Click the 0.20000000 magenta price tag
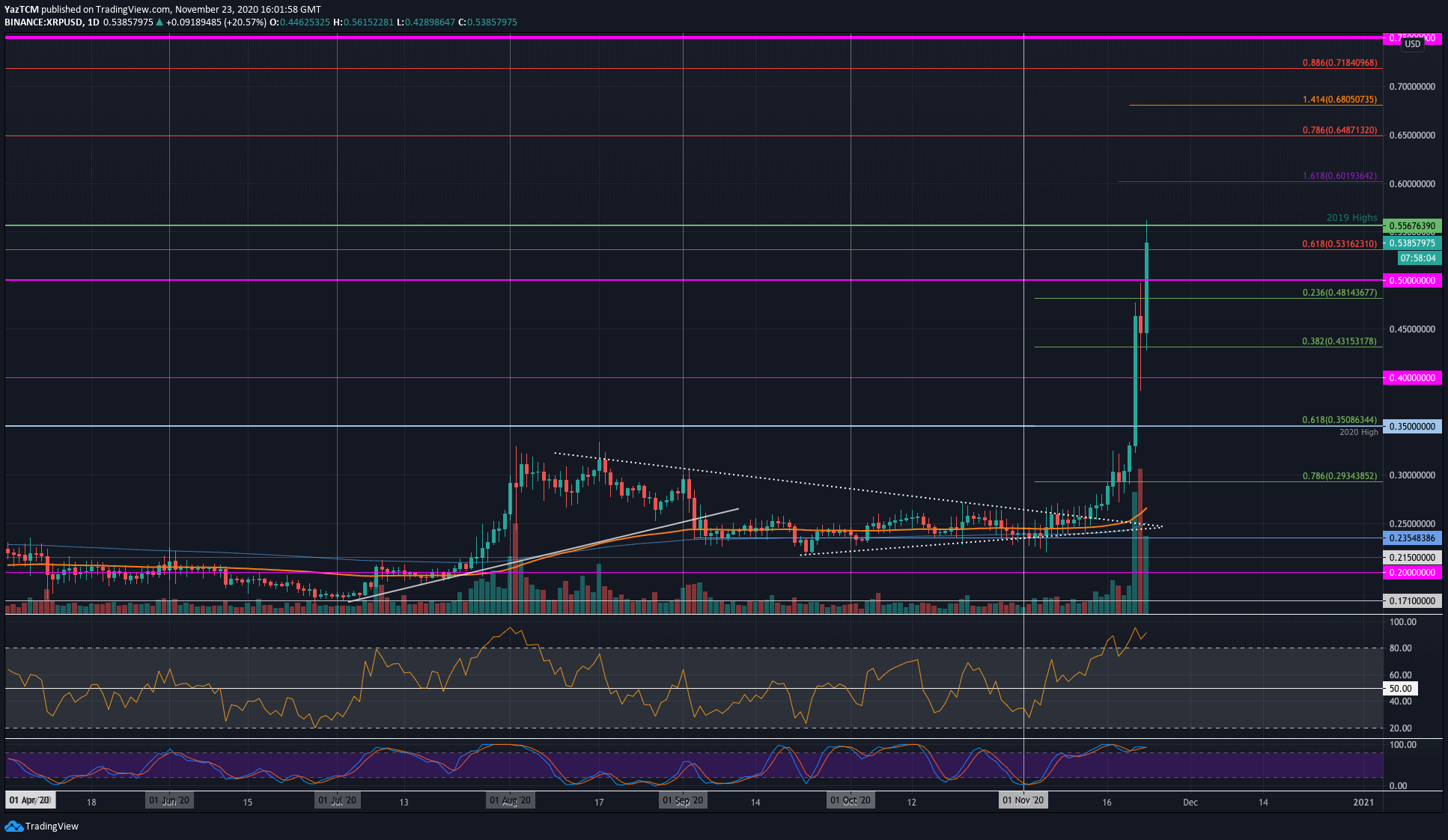The image size is (1448, 840). click(x=1412, y=573)
